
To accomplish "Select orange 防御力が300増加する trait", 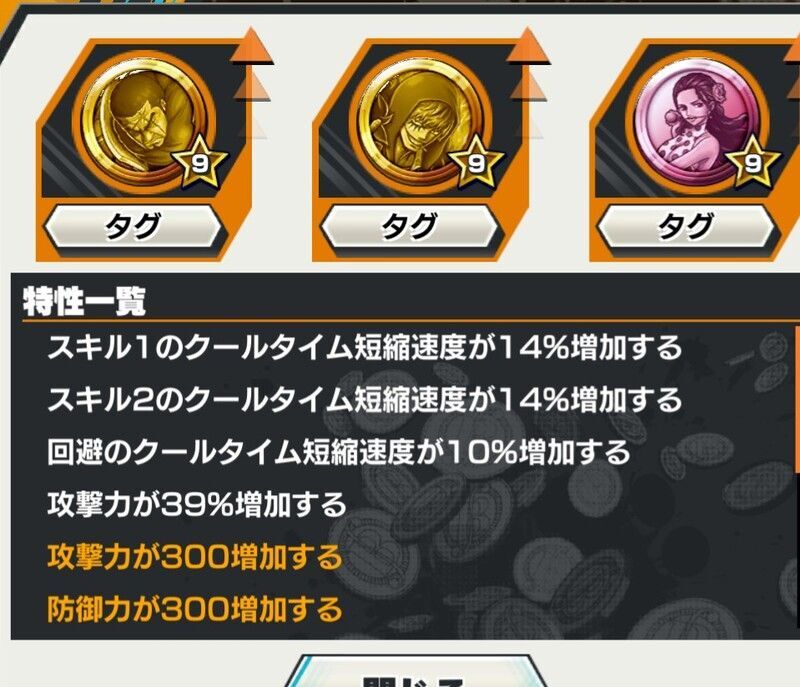I will point(194,609).
